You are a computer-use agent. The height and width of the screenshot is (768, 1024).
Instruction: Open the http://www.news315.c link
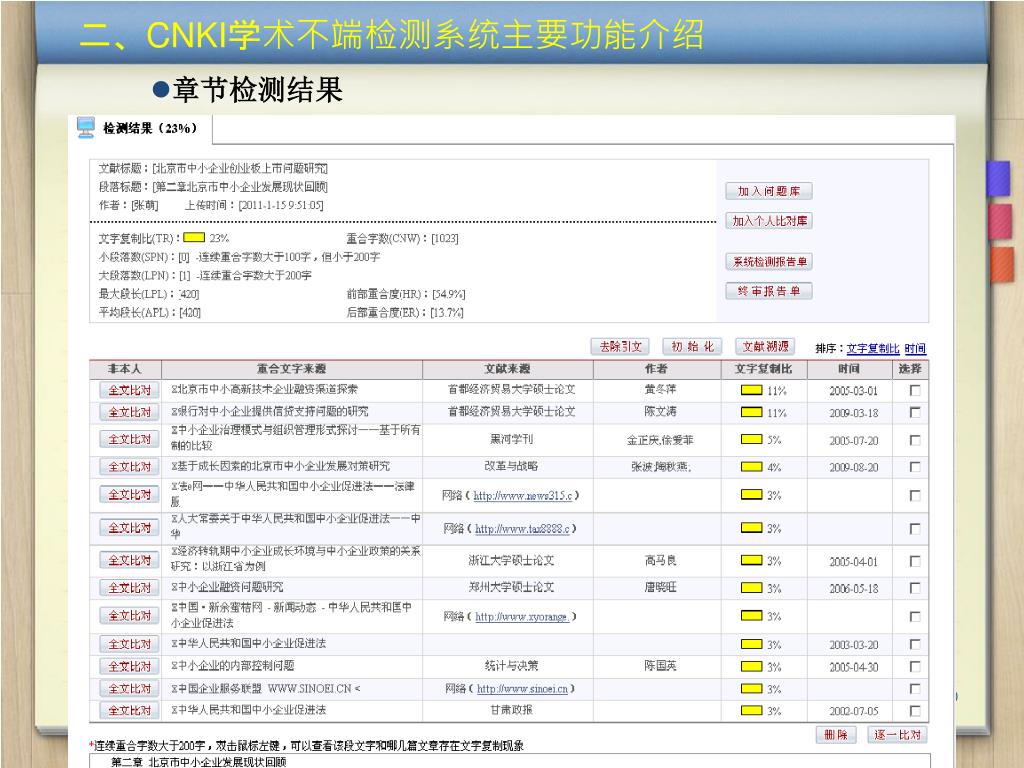[x=522, y=496]
